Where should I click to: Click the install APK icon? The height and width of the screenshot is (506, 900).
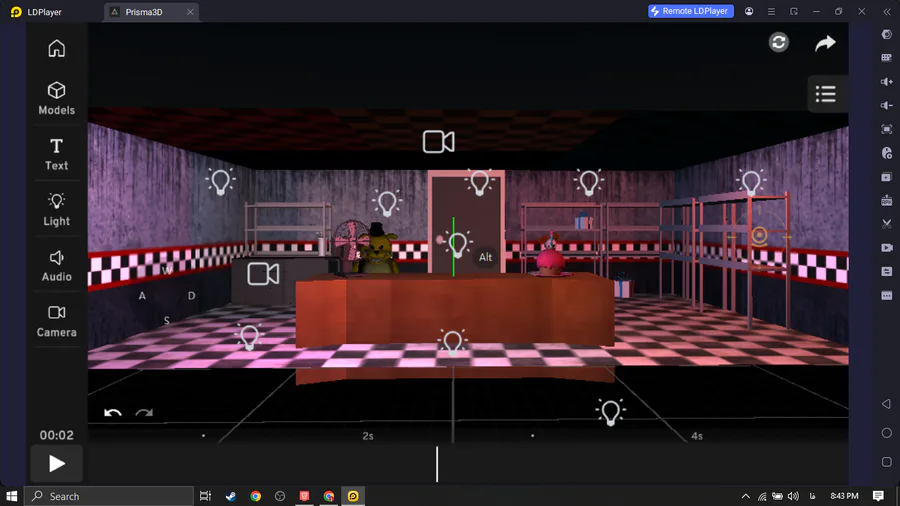click(x=886, y=201)
